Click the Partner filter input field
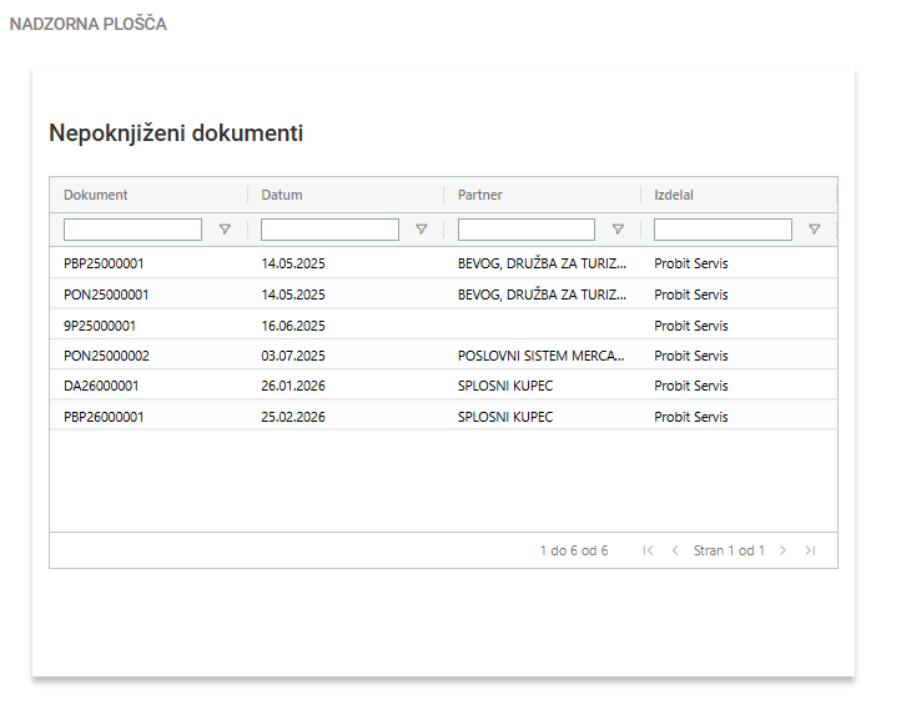Image resolution: width=906 pixels, height=705 pixels. [x=526, y=229]
